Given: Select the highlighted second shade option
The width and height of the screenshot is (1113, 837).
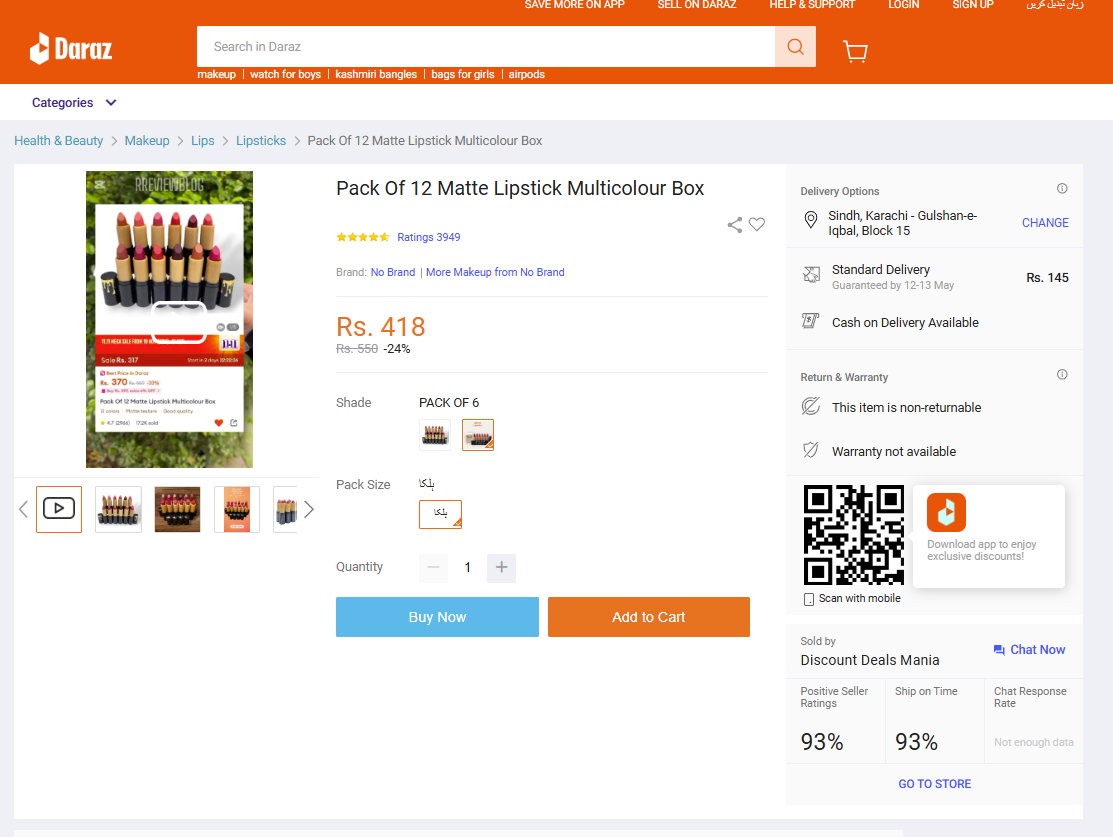Looking at the screenshot, I should [x=478, y=434].
